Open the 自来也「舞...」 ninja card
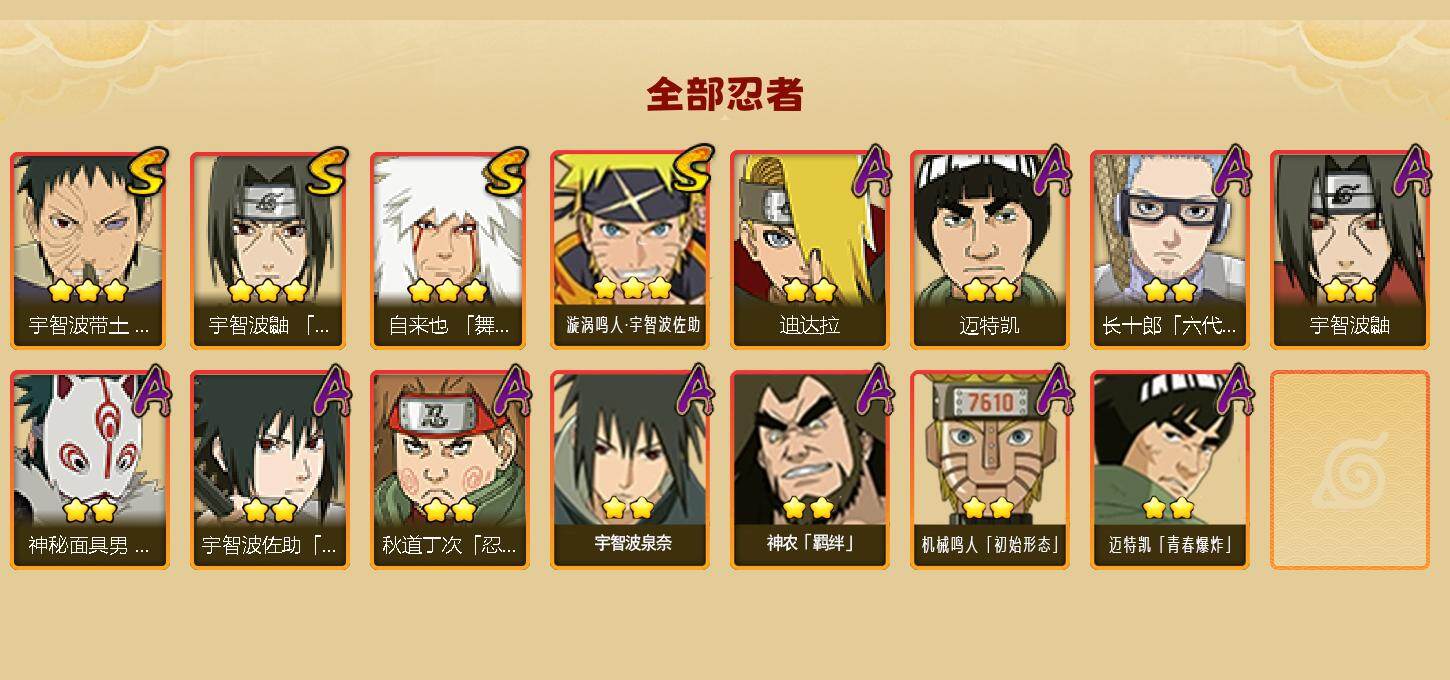 point(450,250)
